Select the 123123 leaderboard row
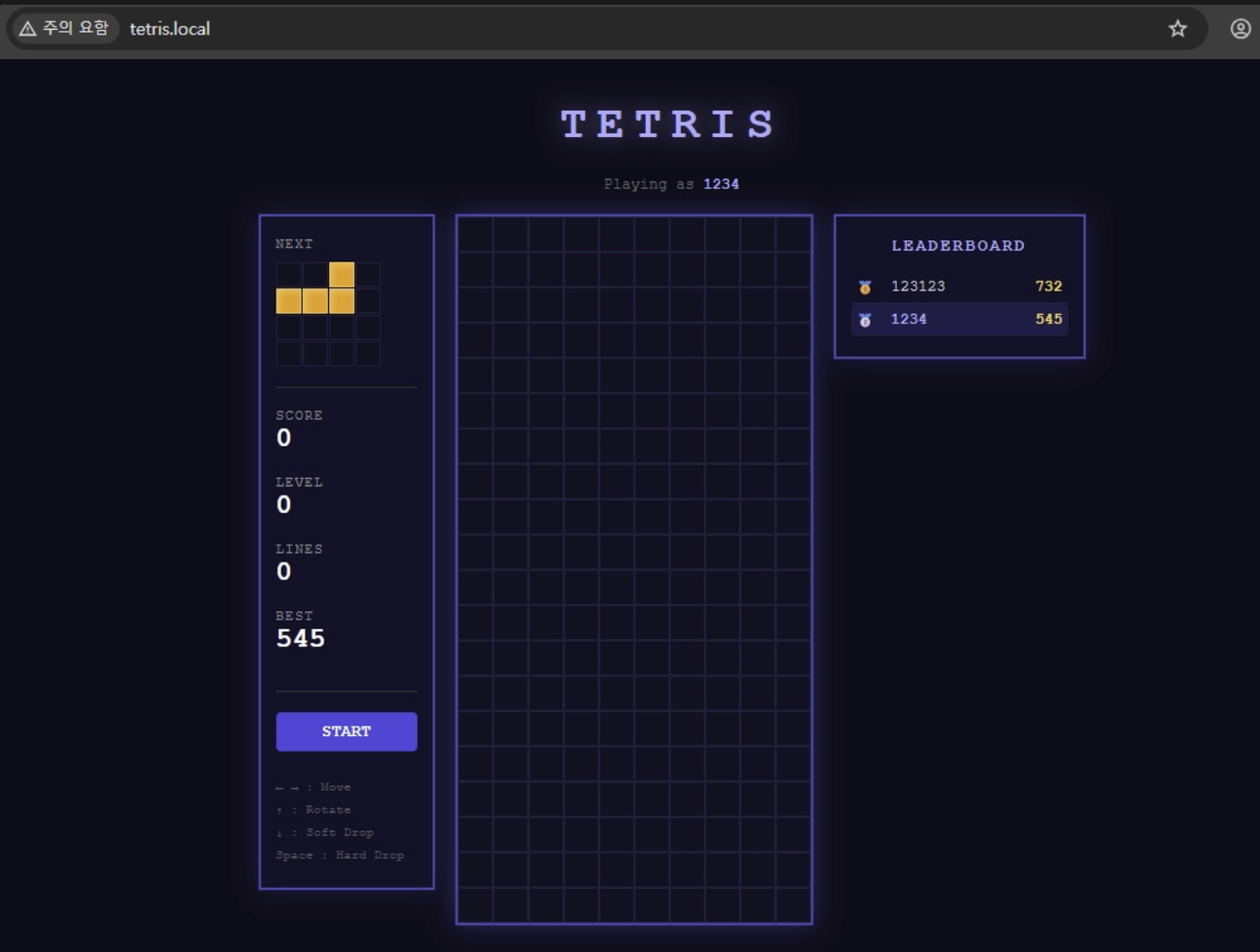The image size is (1260, 952). (x=959, y=286)
